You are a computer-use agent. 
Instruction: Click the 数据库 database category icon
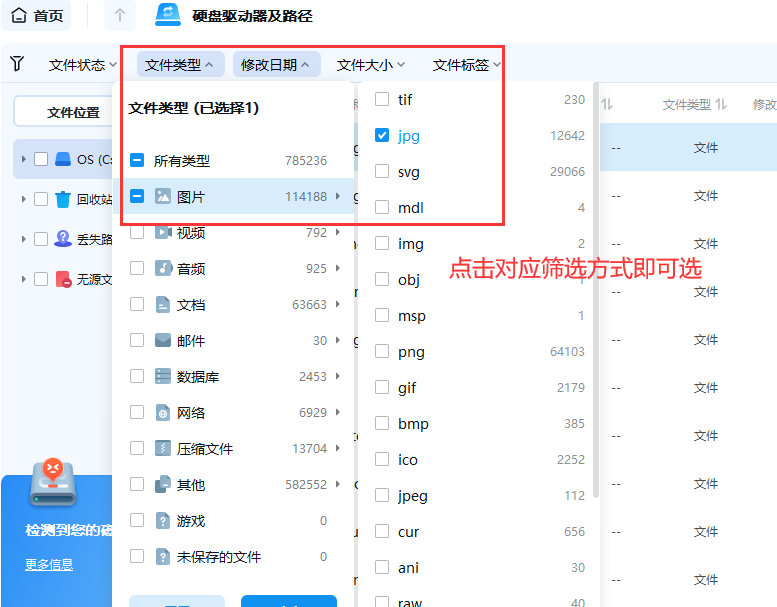[x=163, y=376]
